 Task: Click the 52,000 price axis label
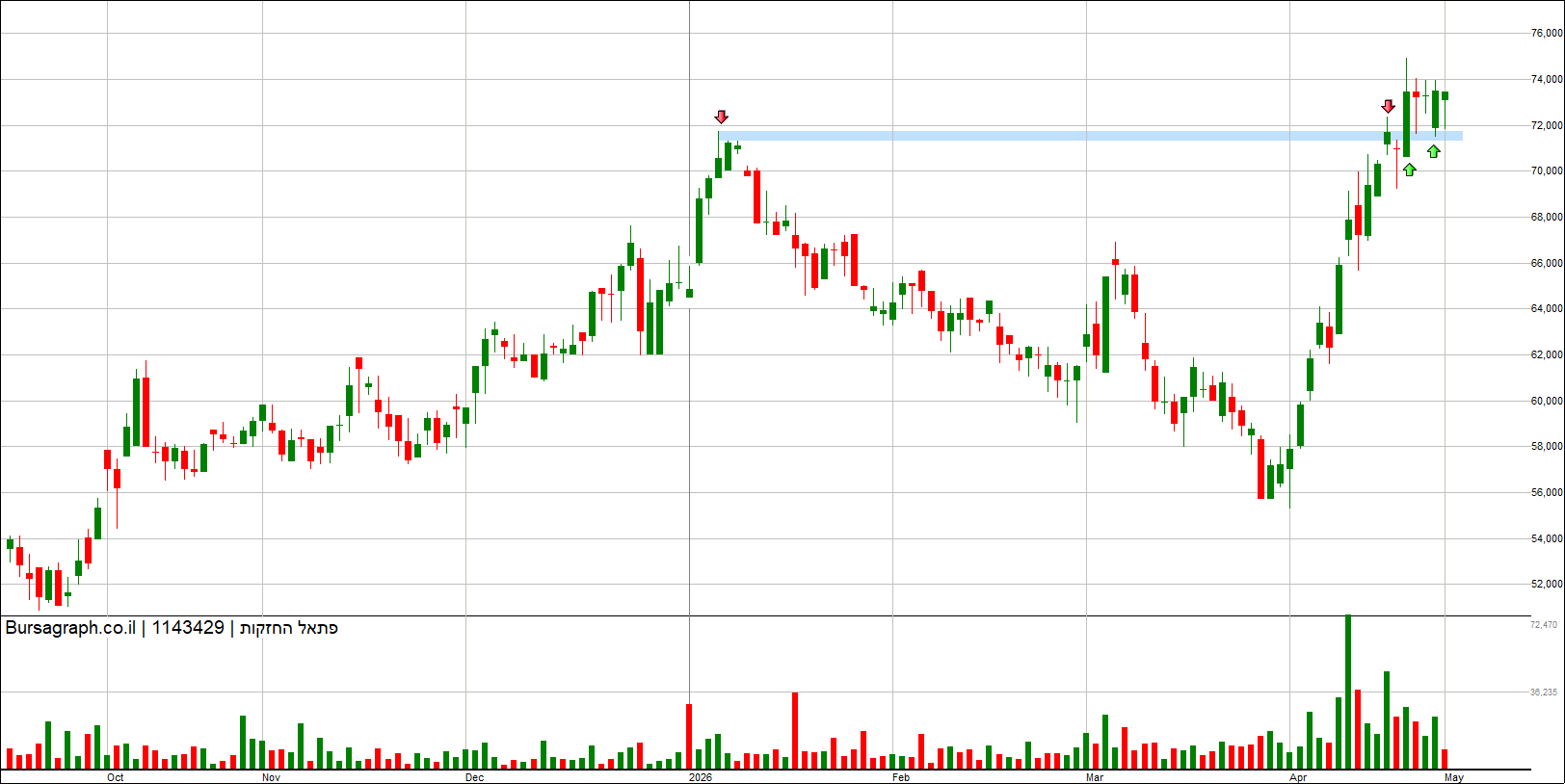[x=1546, y=584]
